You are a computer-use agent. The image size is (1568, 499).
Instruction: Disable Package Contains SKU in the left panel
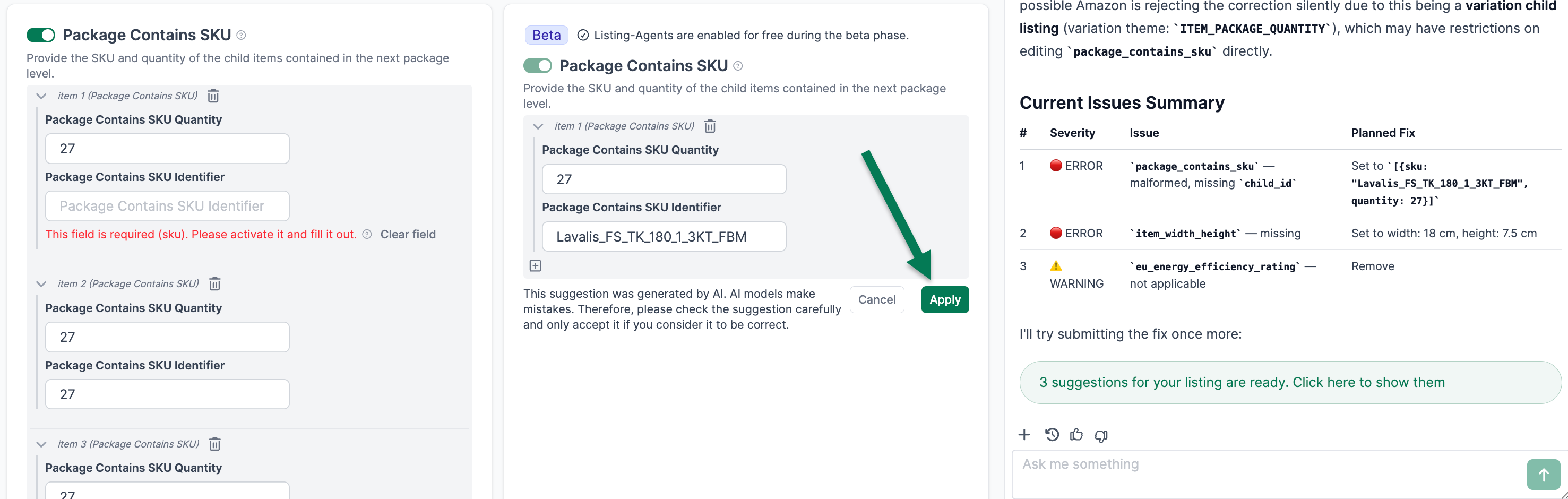[40, 35]
